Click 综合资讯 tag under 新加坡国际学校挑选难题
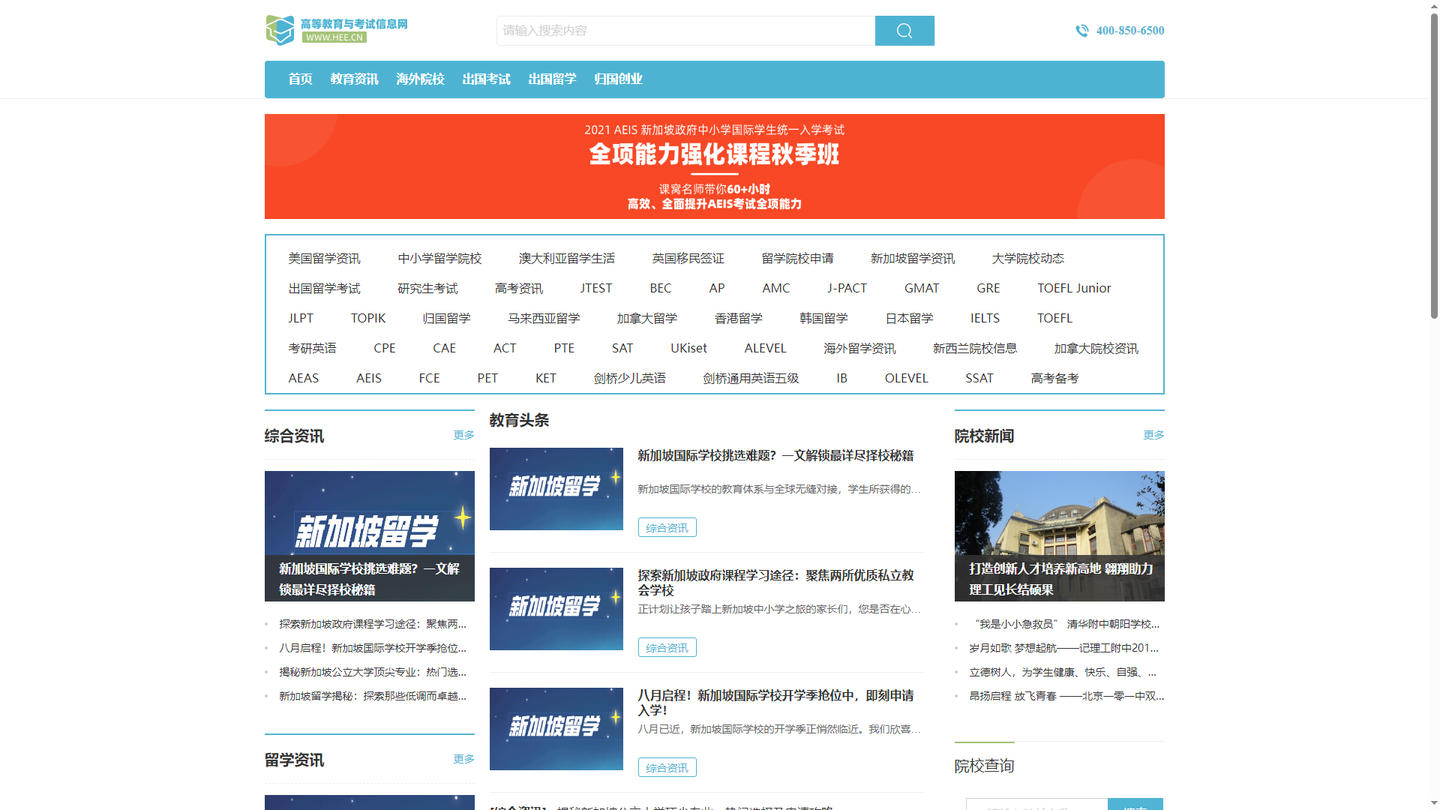 pyautogui.click(x=667, y=527)
